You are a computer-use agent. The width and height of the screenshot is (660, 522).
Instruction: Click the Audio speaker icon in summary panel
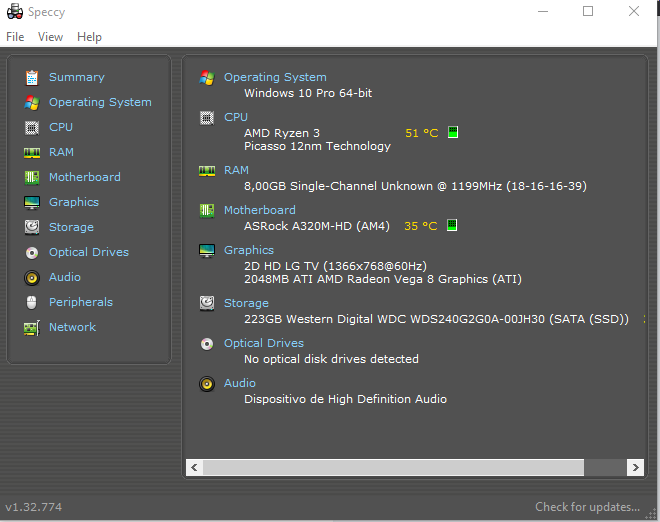(207, 384)
